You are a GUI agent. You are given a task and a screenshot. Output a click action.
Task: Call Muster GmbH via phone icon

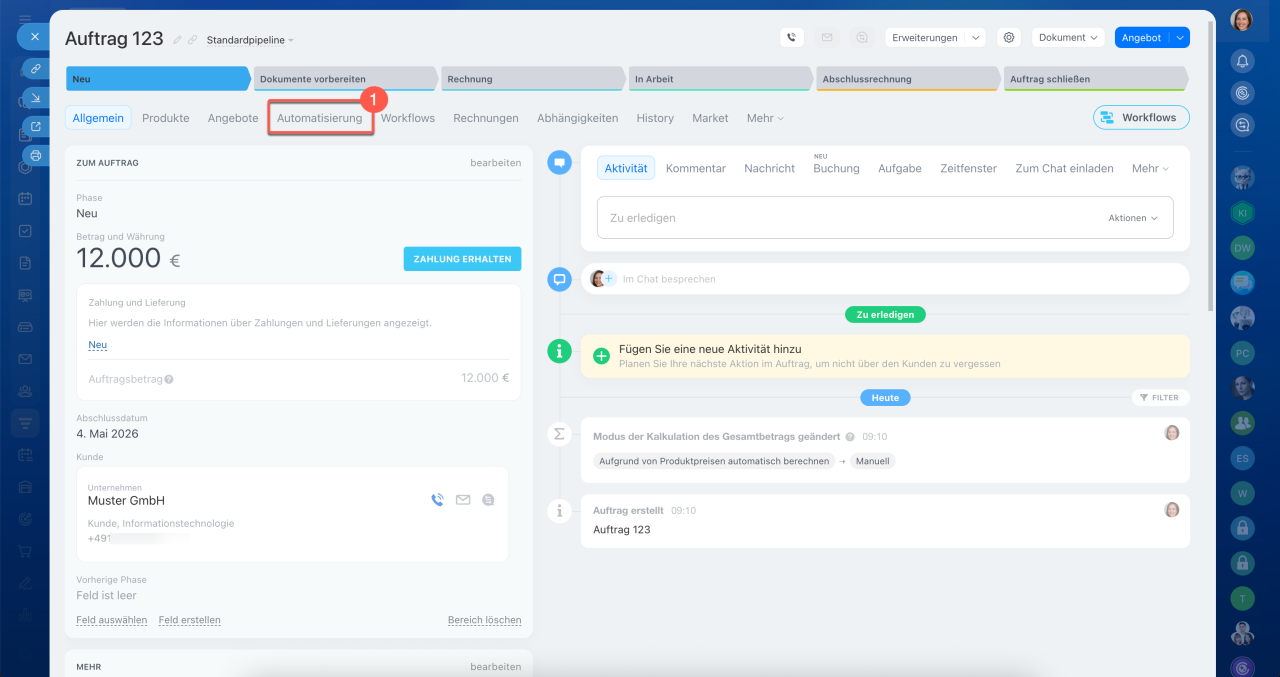tap(437, 500)
